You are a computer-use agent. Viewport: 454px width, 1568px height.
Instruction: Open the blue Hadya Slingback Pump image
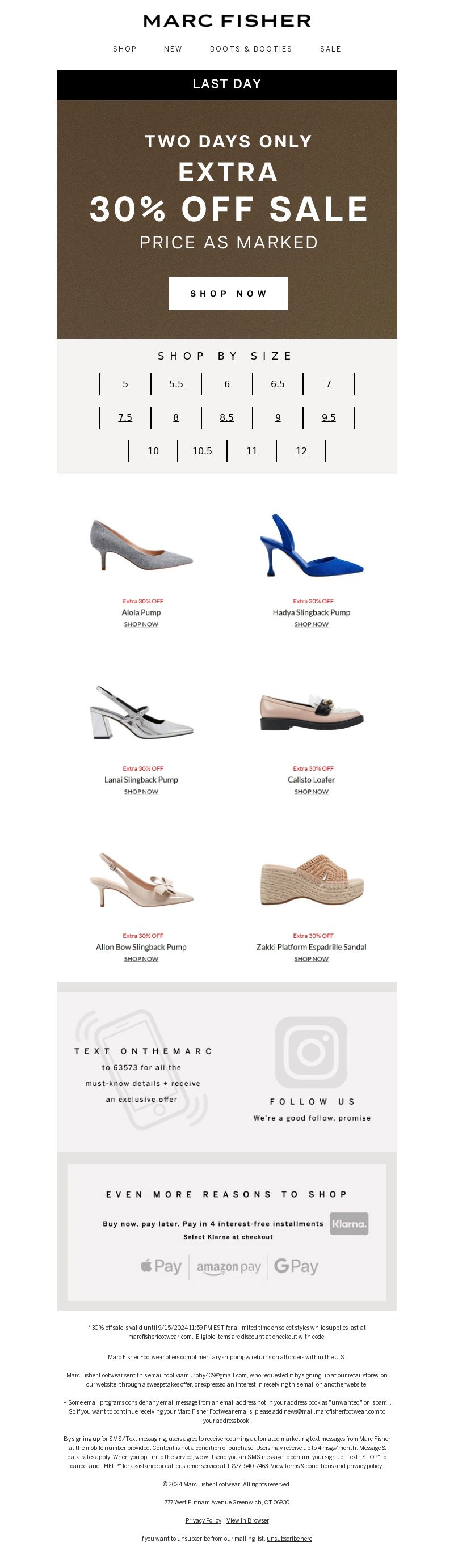(x=312, y=546)
